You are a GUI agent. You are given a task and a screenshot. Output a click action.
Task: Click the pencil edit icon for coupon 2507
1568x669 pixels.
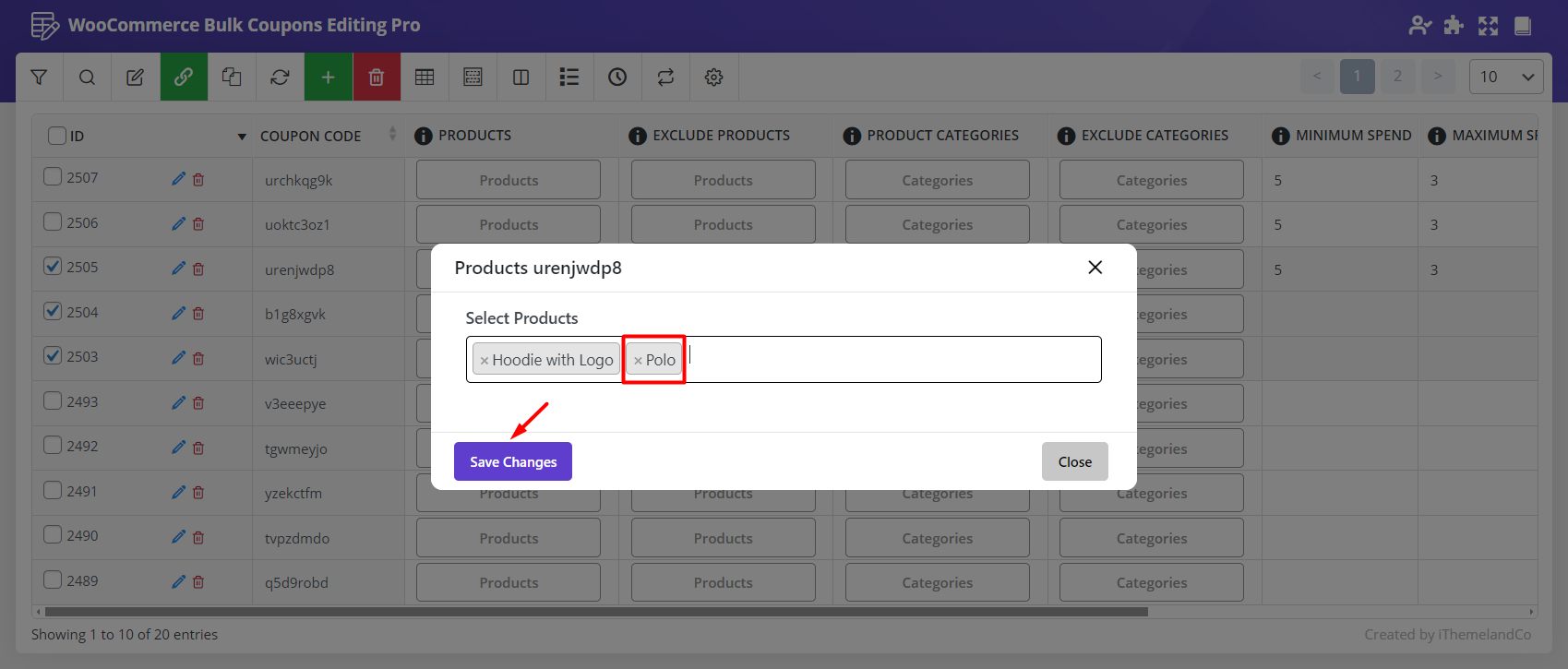178,179
